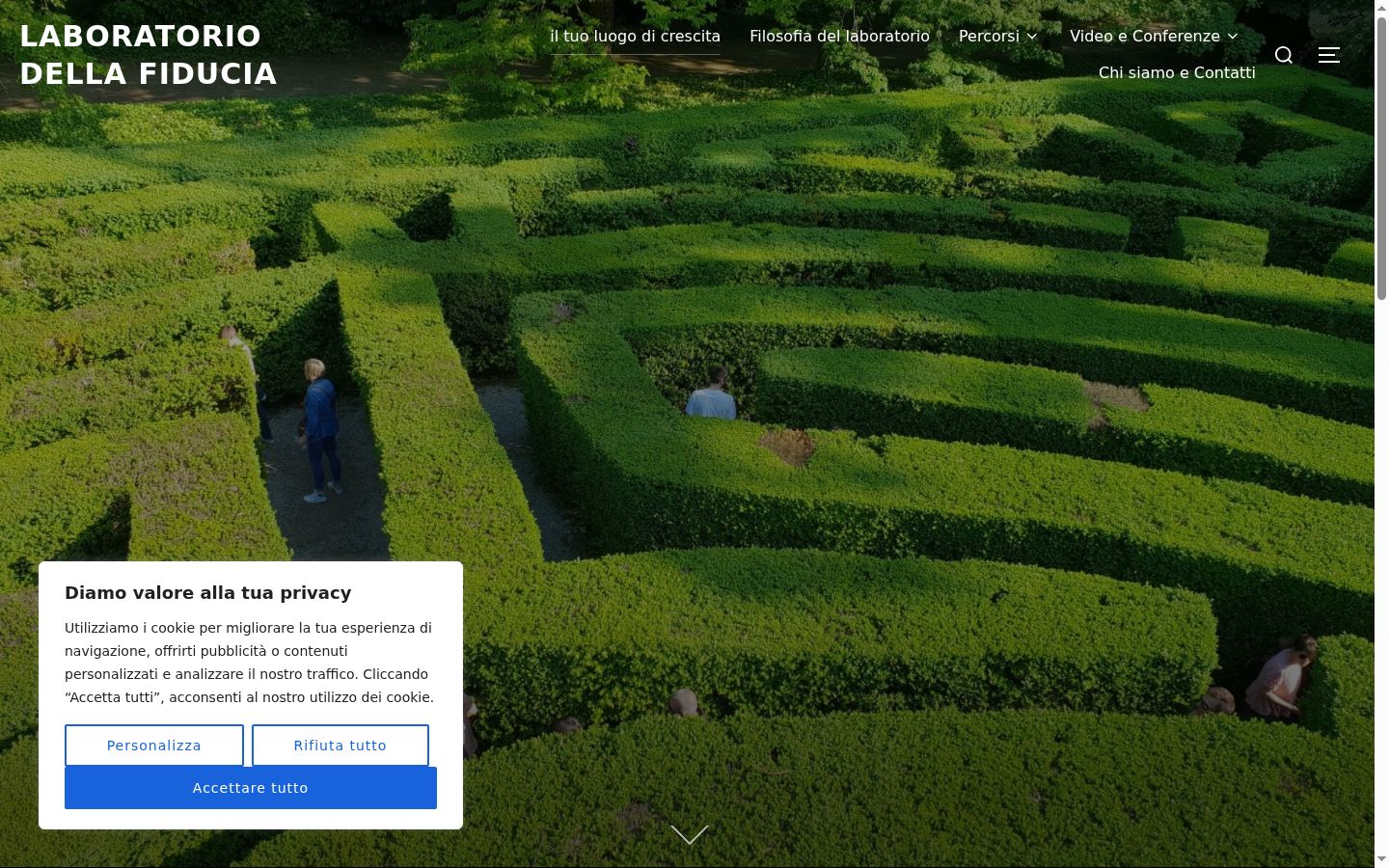Accept all cookies with Accettare tutto

[251, 788]
